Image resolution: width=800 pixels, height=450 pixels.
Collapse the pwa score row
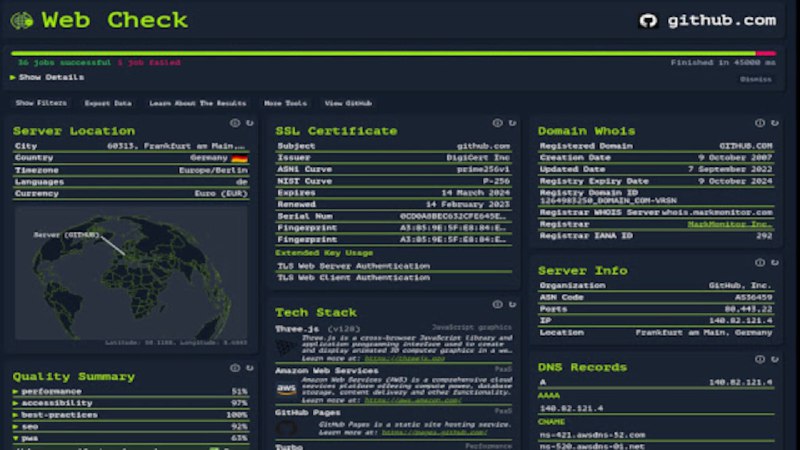tap(131, 438)
